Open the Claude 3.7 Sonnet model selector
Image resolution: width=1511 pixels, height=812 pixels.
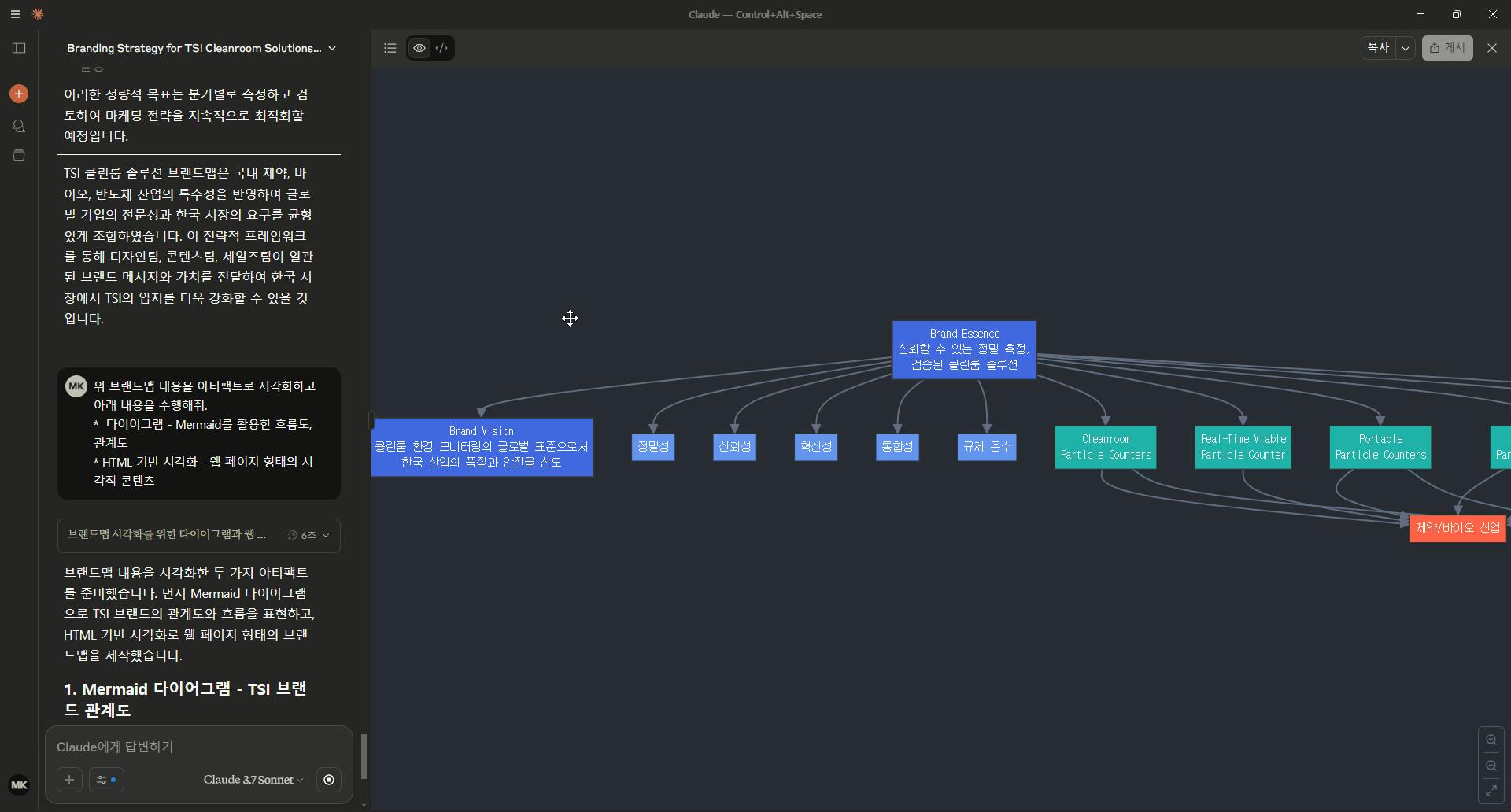point(253,780)
